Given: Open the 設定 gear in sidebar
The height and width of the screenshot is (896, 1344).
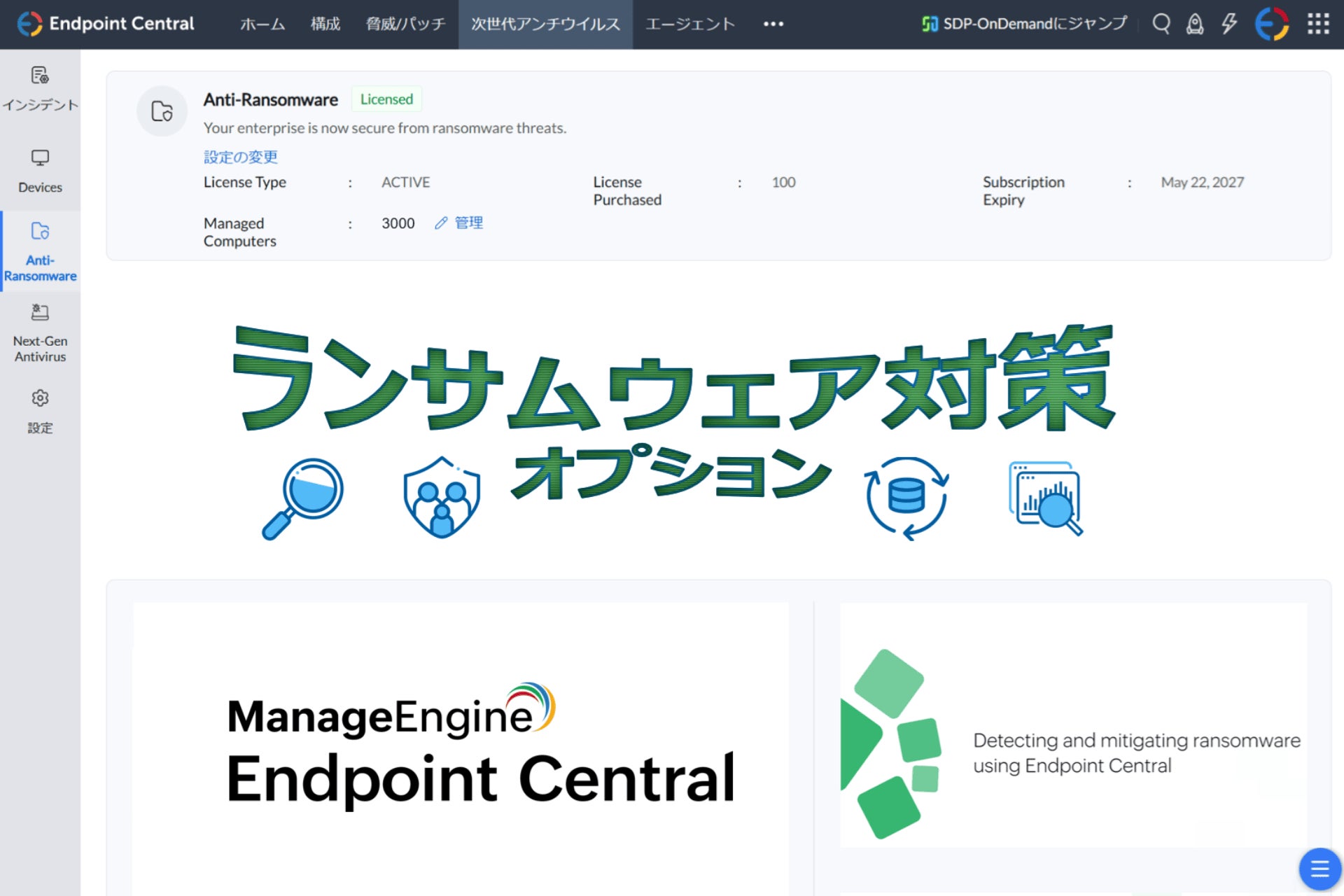Looking at the screenshot, I should pyautogui.click(x=40, y=412).
